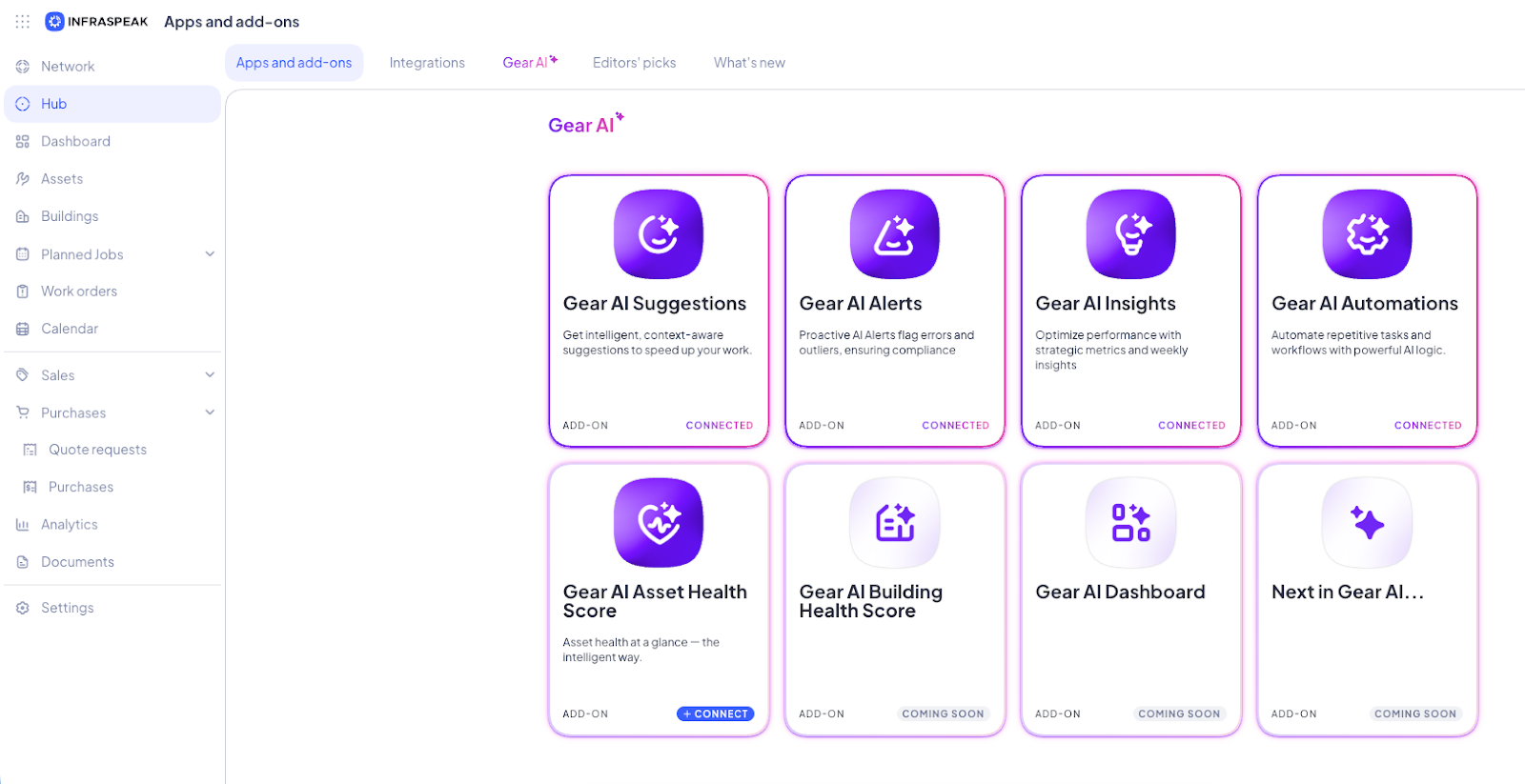Viewport: 1525px width, 784px height.
Task: Click the Gear AI Dashboard card title
Action: pyautogui.click(x=1120, y=592)
